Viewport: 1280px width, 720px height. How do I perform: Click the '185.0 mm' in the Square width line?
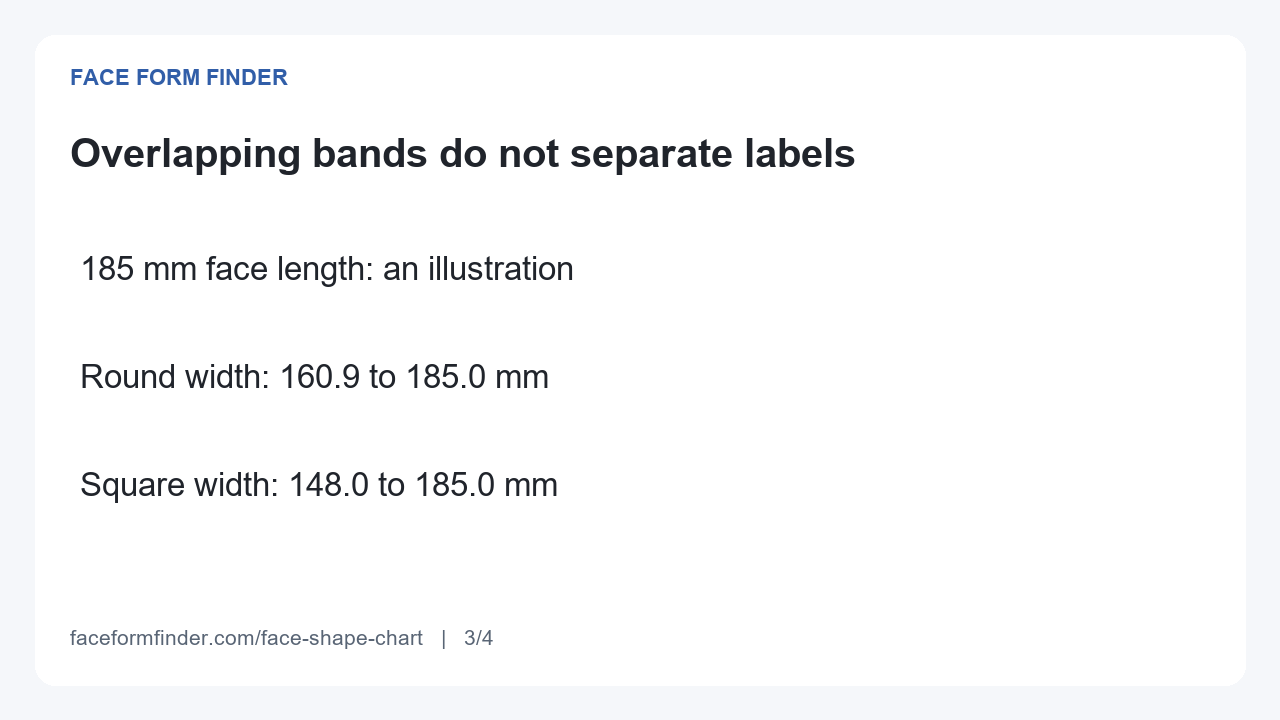pyautogui.click(x=486, y=485)
